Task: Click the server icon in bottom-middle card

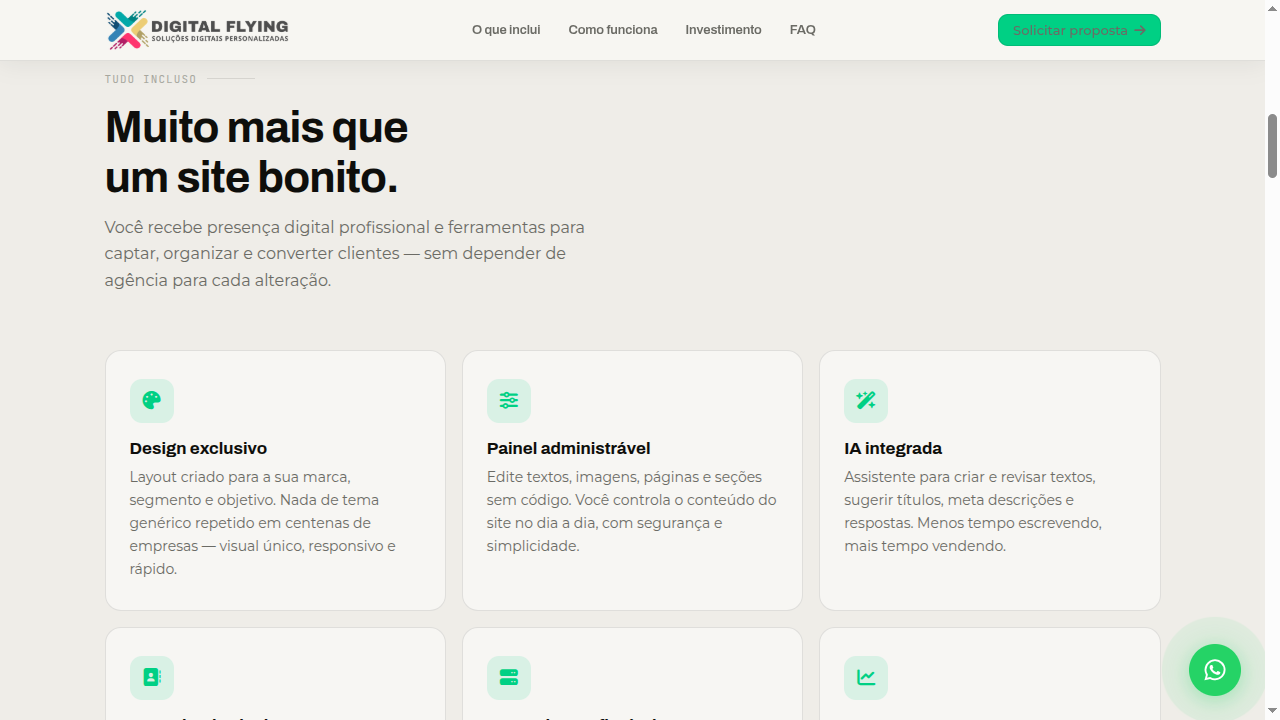Action: (509, 678)
